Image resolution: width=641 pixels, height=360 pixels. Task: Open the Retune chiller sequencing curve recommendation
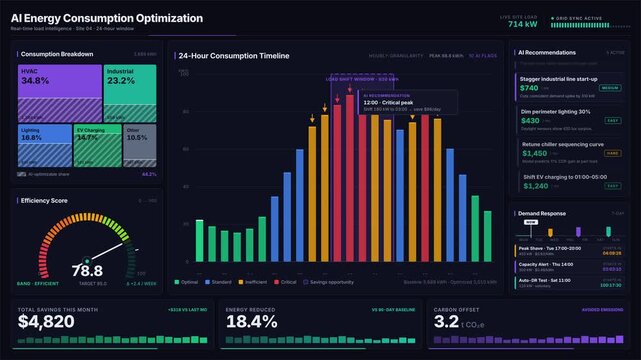tap(571, 153)
